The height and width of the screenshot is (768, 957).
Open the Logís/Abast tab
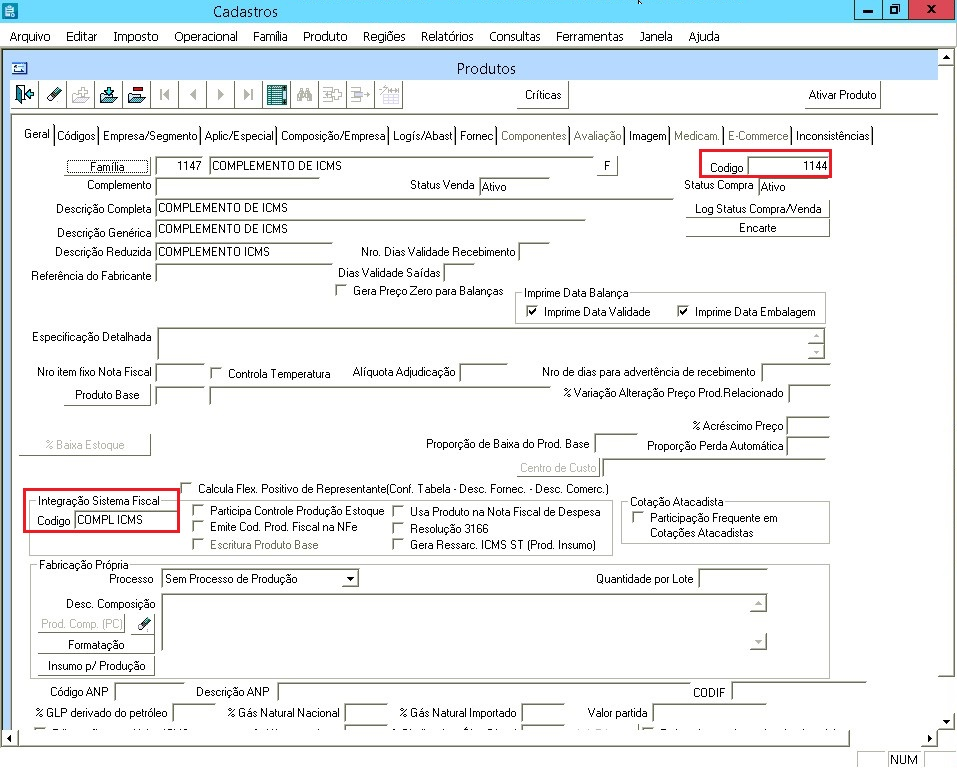coord(422,136)
